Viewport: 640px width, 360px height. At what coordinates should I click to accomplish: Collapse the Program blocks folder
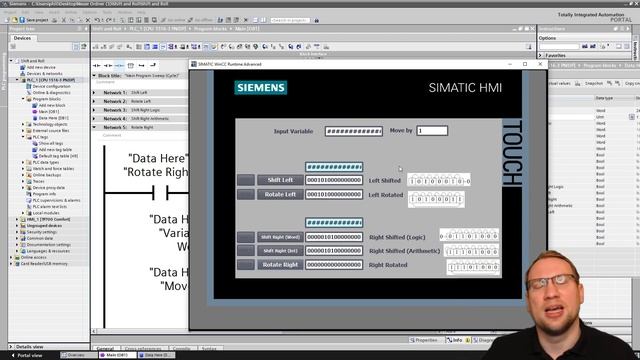coord(23,99)
